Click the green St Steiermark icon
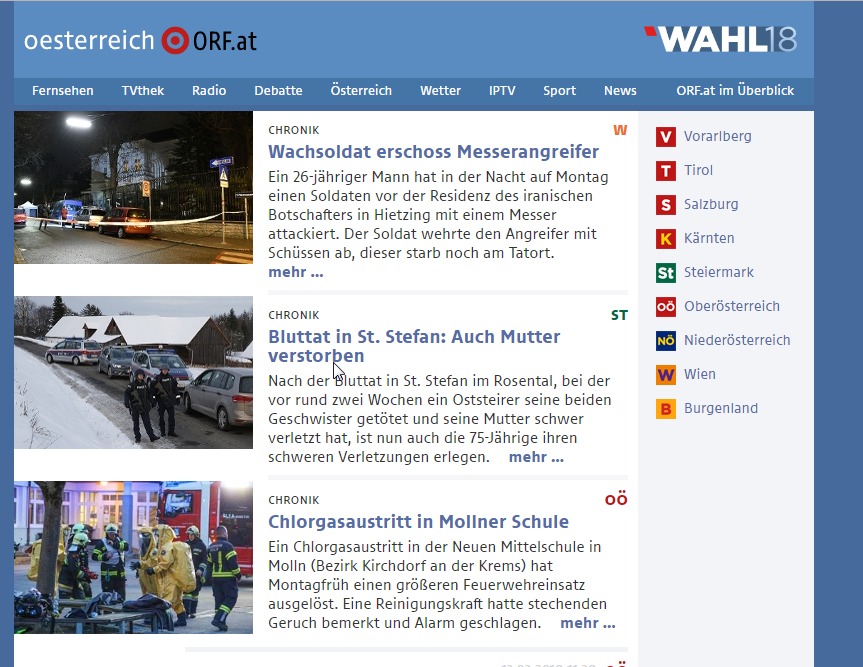The image size is (863, 667). click(665, 272)
